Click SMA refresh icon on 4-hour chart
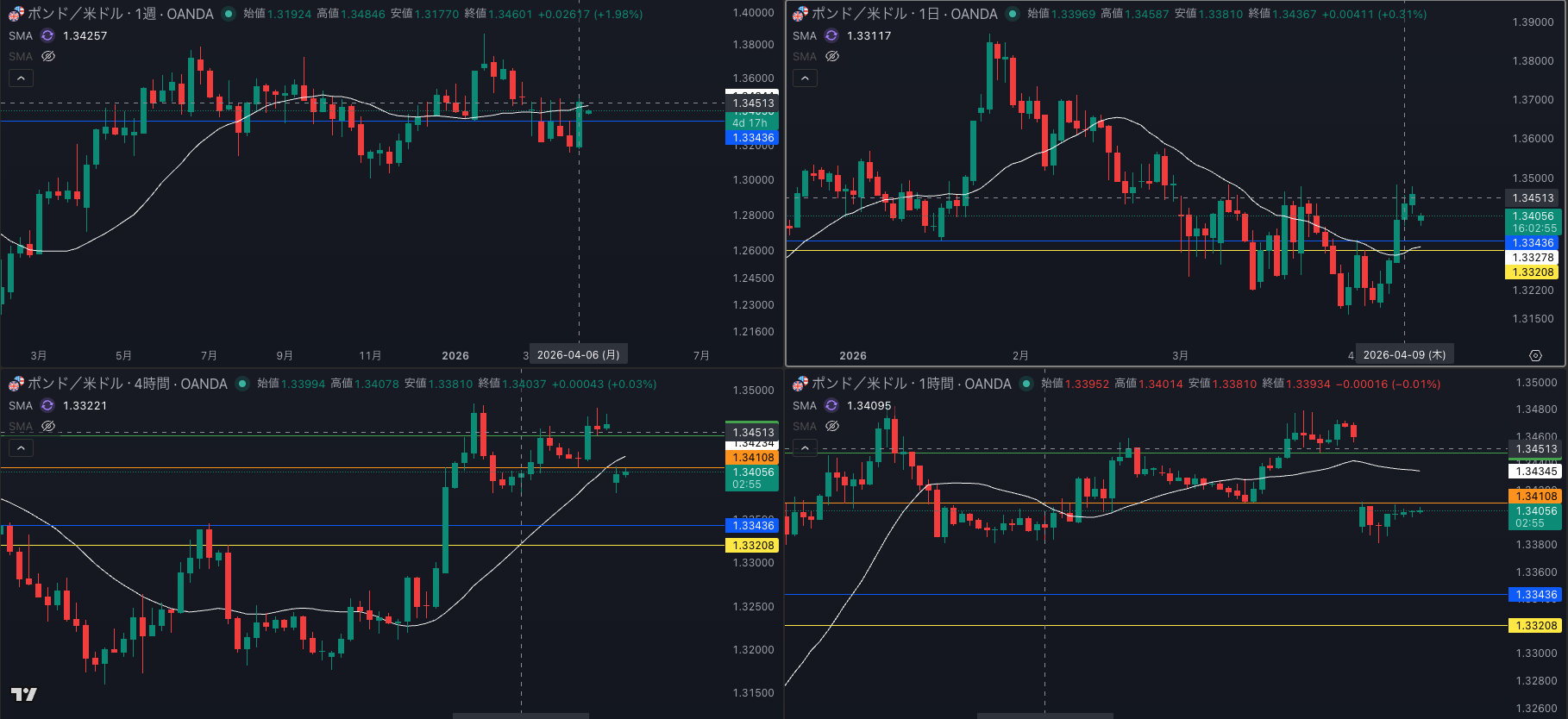This screenshot has height=719, width=1568. 47,405
